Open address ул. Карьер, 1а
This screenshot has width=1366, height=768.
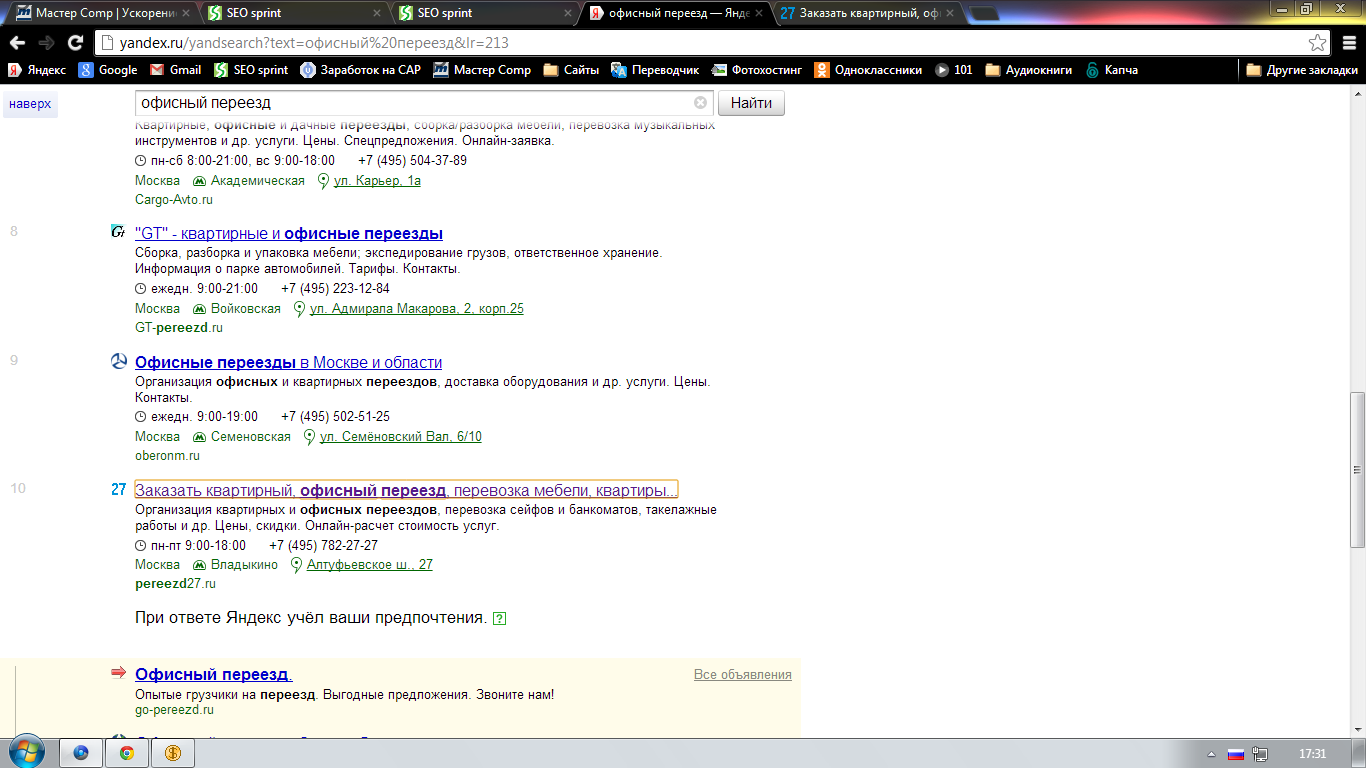[x=377, y=181]
